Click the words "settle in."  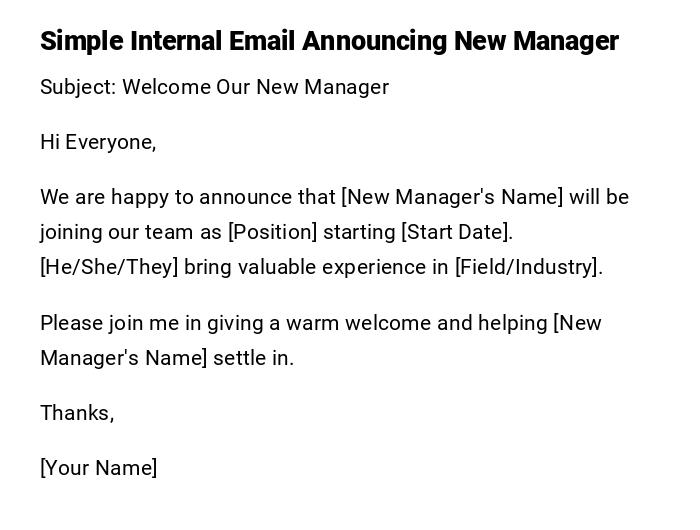pyautogui.click(x=254, y=358)
